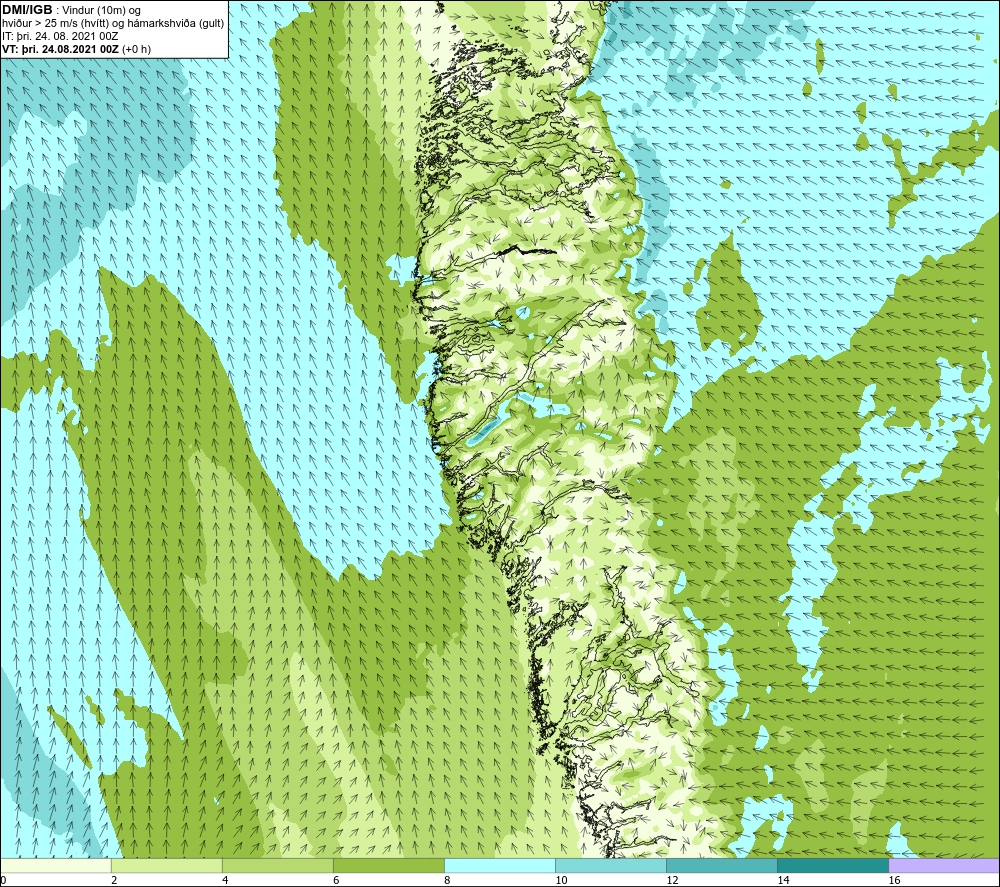Click the legend label 16
This screenshot has height=887, width=1000.
click(x=893, y=881)
